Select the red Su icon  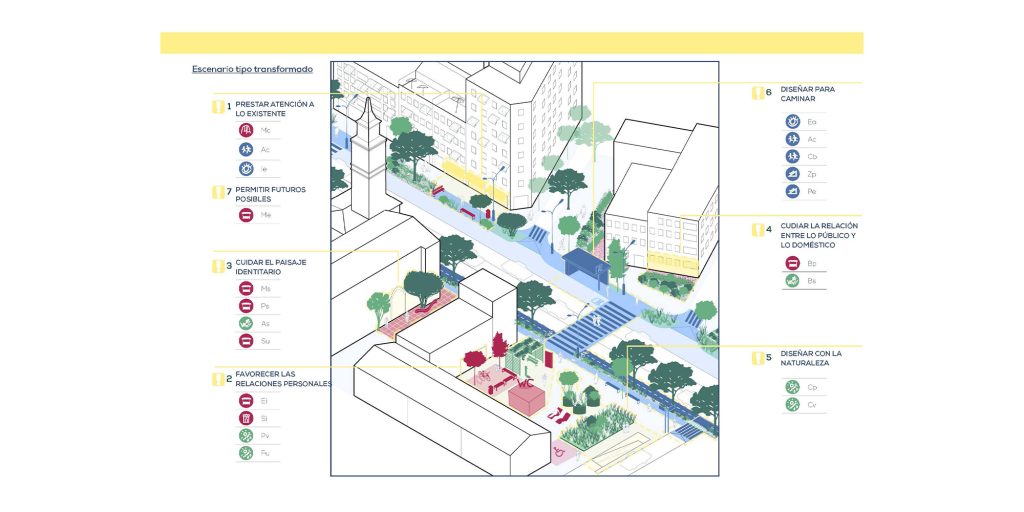246,341
